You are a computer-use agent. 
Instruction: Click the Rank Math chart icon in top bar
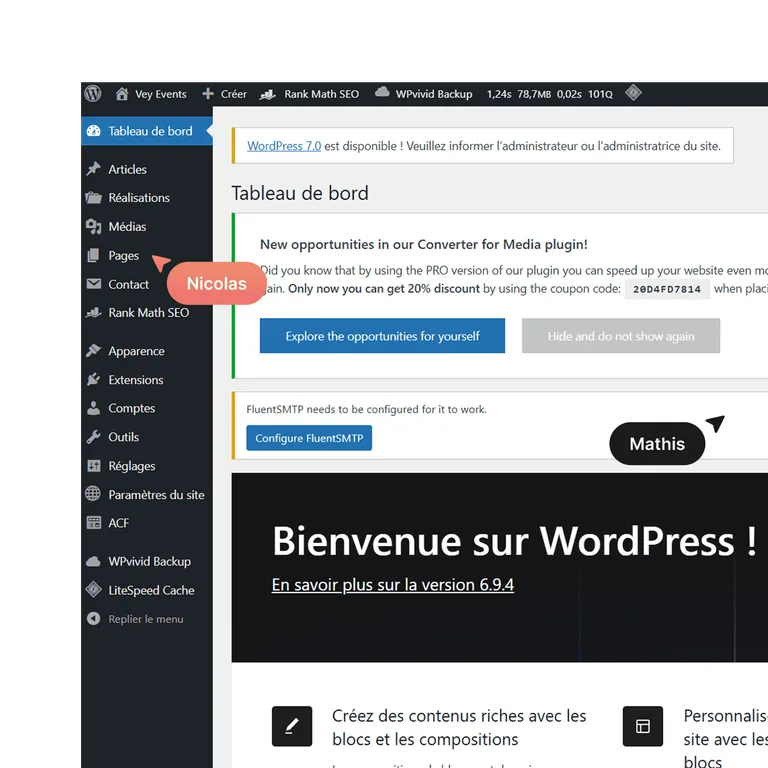(x=267, y=94)
